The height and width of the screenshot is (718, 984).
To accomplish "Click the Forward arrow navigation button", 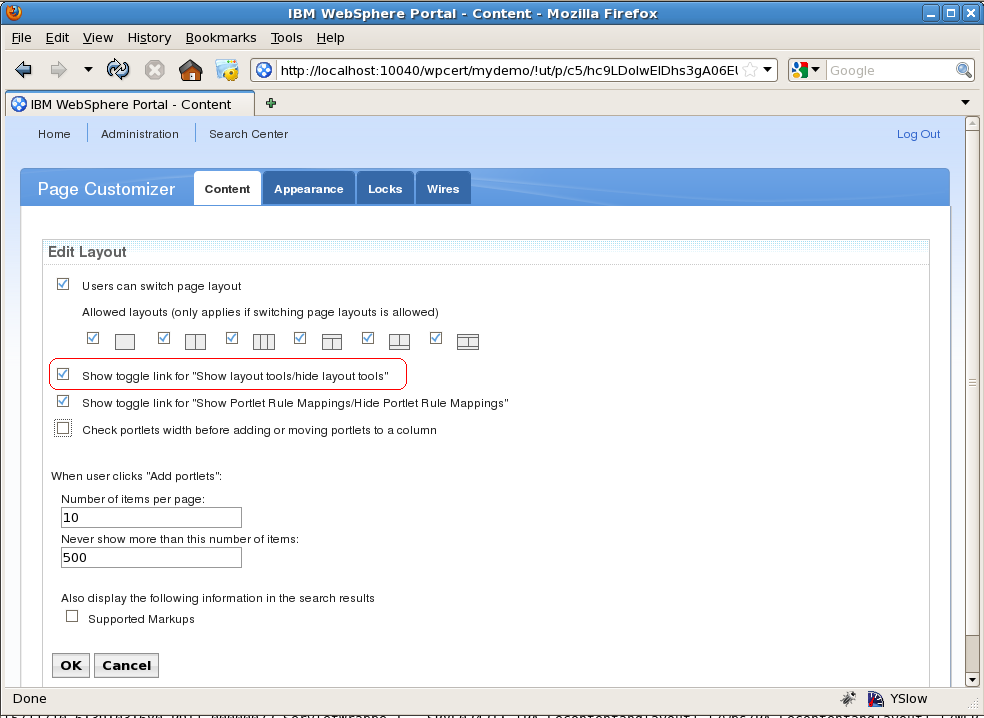I will pos(58,70).
